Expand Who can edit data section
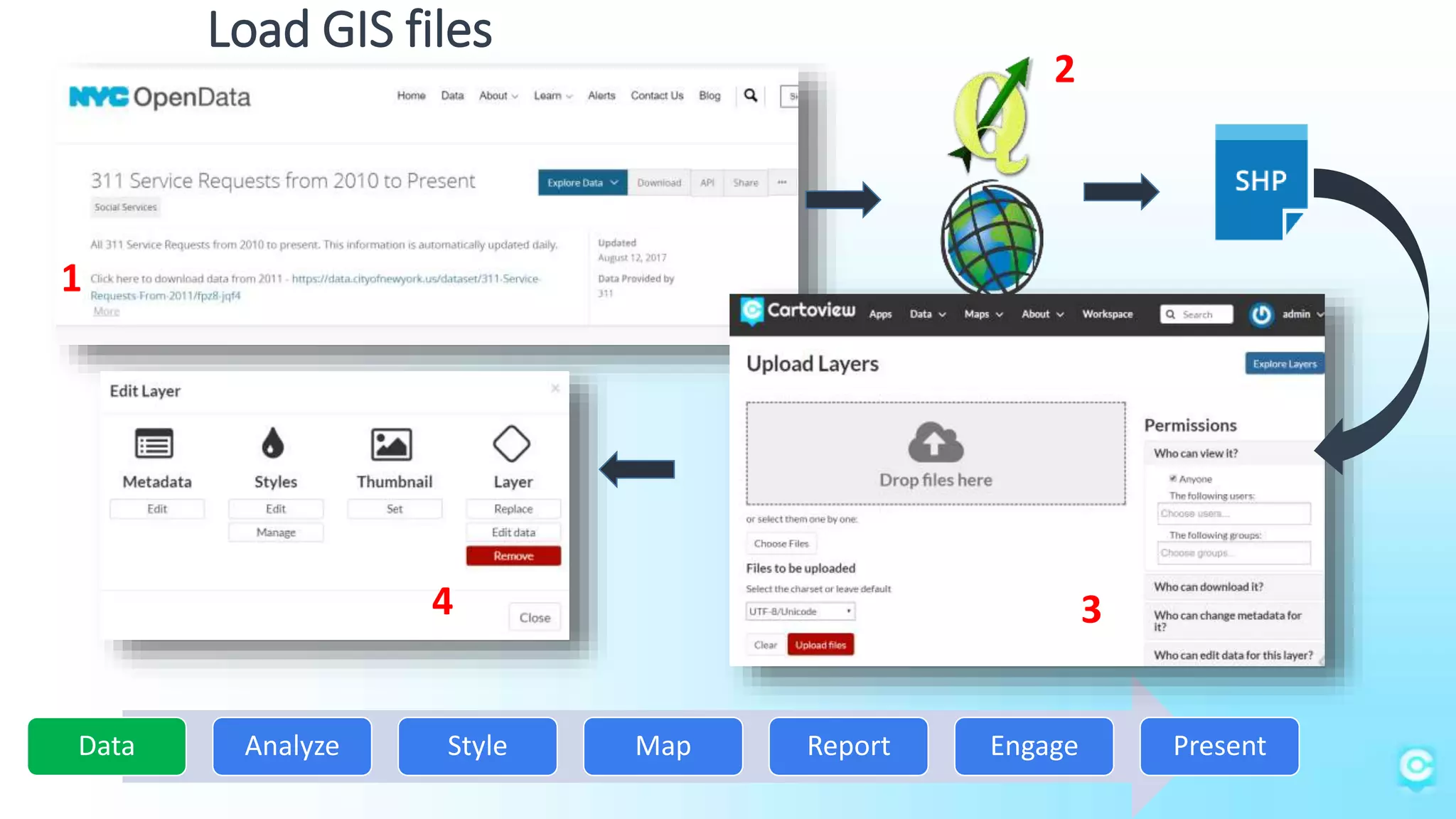This screenshot has width=1456, height=819. coord(1233,655)
